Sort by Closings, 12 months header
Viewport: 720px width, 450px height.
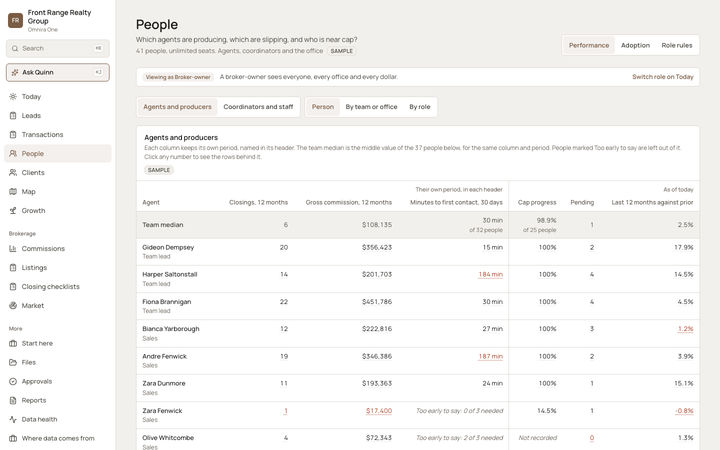tap(259, 202)
